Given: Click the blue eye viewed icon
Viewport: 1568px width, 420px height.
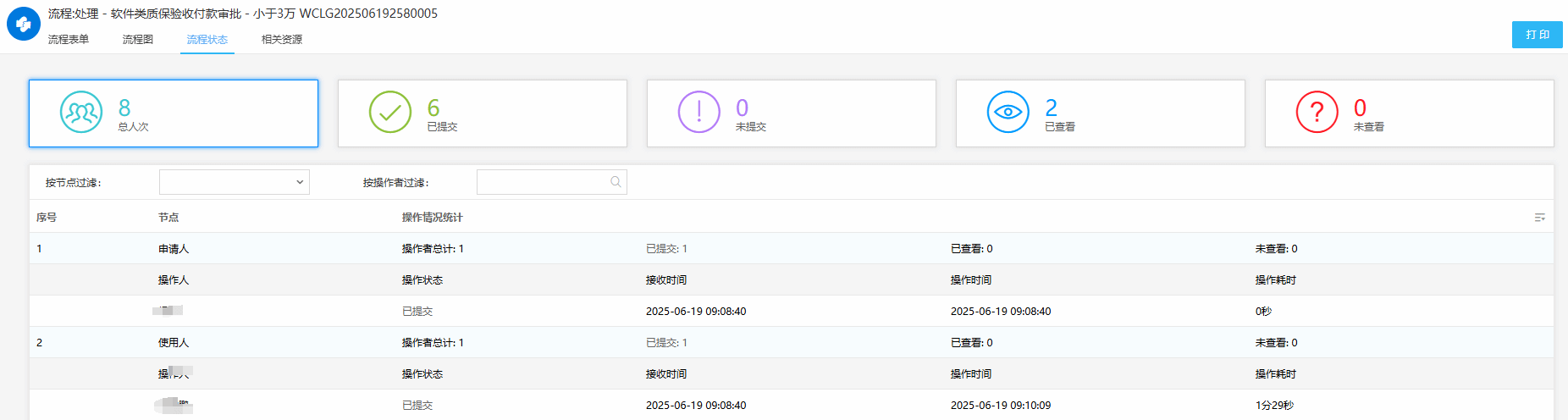Looking at the screenshot, I should pos(1008,113).
